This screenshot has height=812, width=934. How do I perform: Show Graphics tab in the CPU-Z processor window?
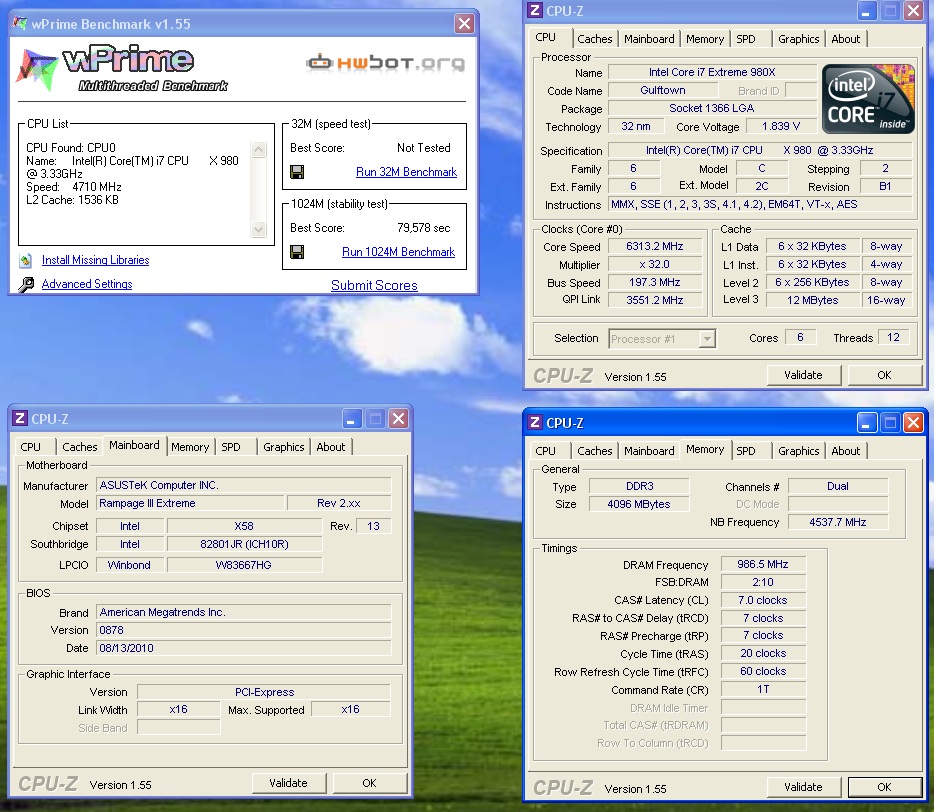tap(798, 39)
